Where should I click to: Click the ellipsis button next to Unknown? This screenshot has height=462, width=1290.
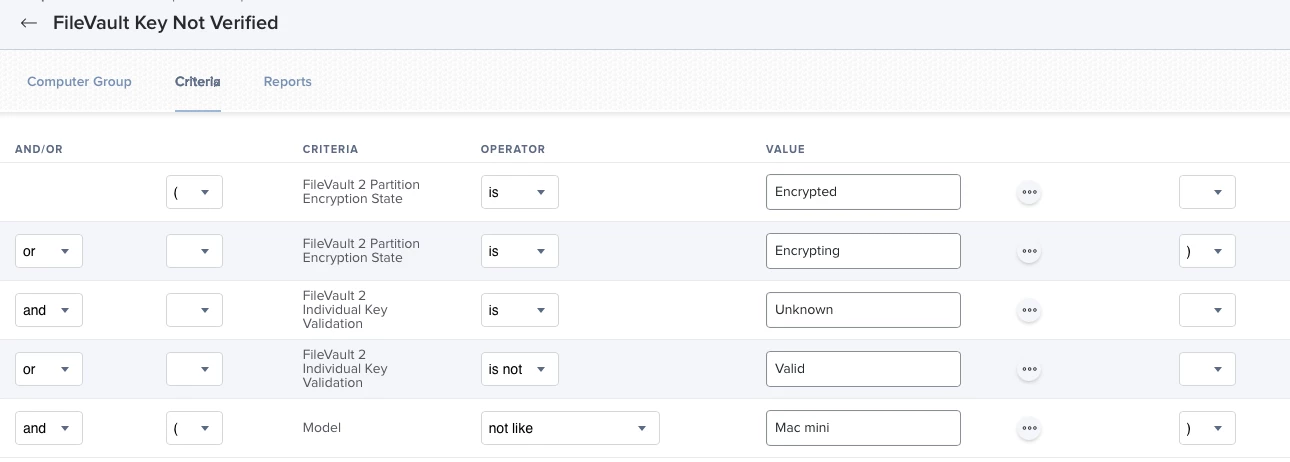(1029, 310)
